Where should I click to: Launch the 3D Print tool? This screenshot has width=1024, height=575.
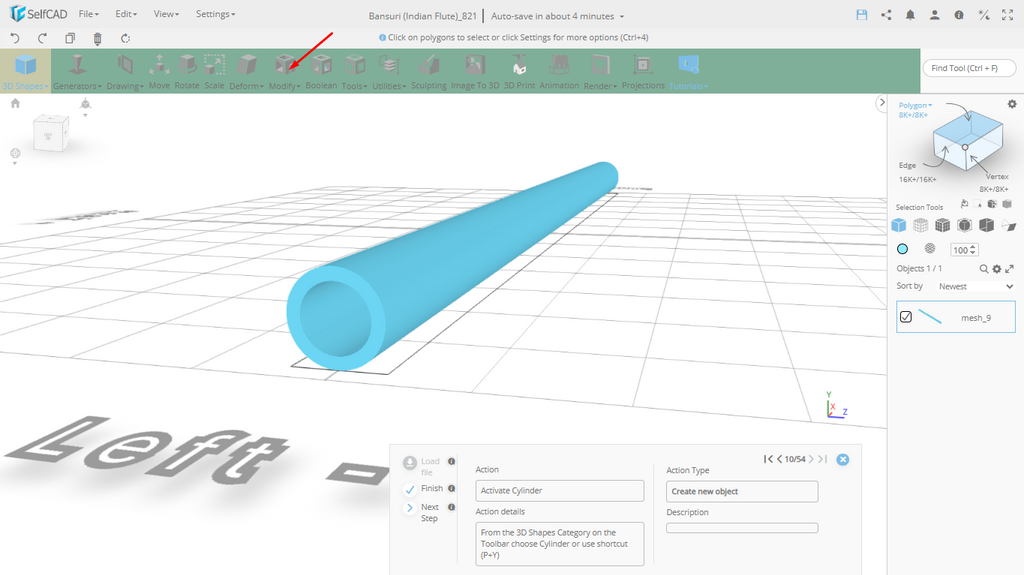coord(519,70)
